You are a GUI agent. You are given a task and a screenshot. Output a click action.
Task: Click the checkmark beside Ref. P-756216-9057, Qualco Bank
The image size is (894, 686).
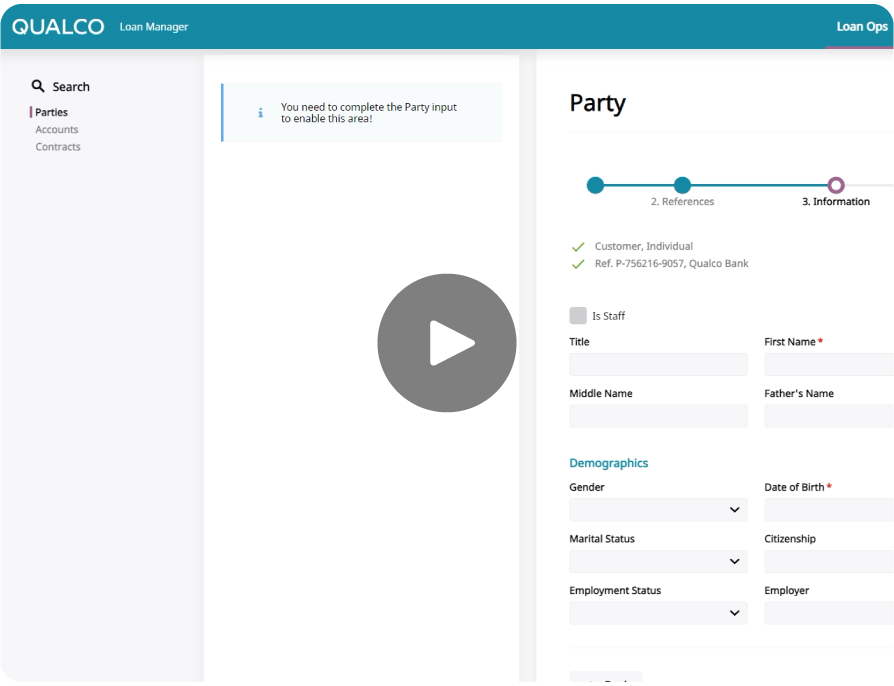coord(578,263)
